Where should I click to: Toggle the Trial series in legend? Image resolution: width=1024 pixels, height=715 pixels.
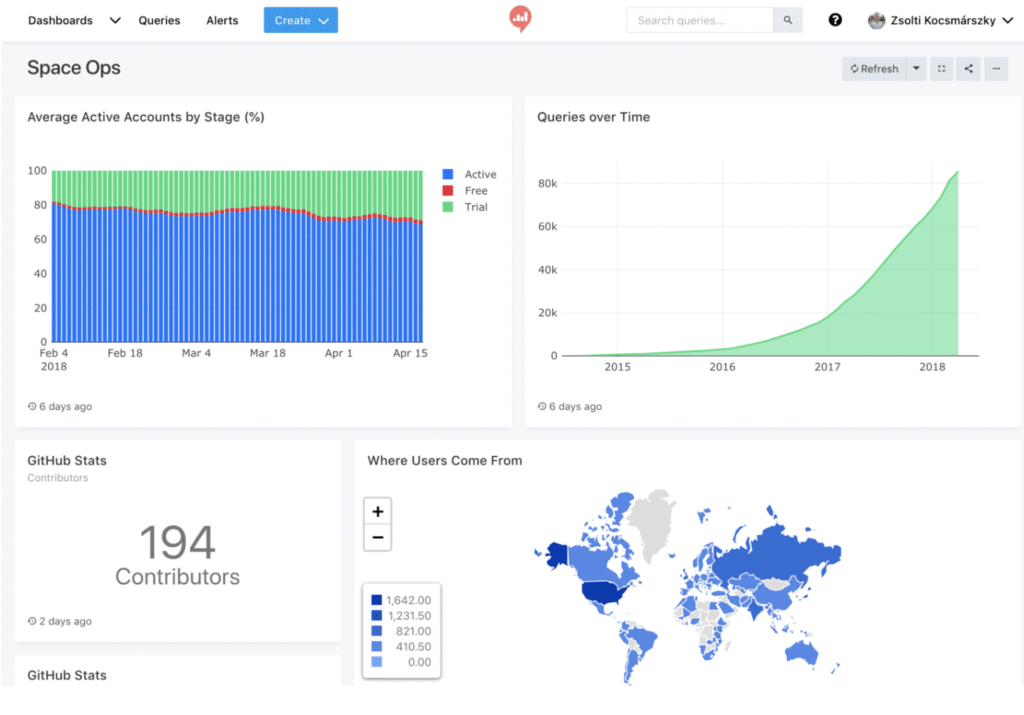pyautogui.click(x=465, y=207)
